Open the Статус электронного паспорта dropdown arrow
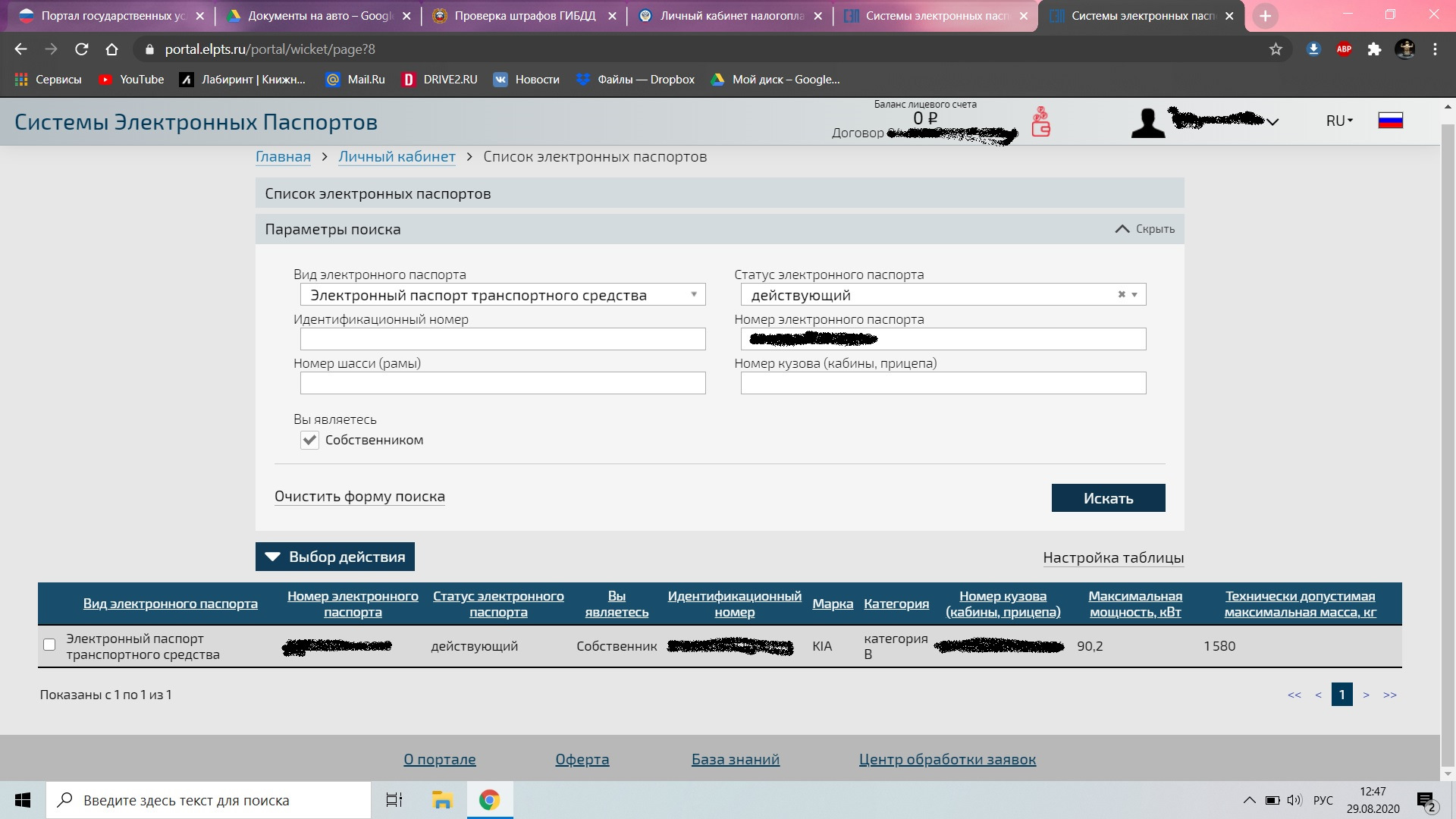 tap(1134, 294)
